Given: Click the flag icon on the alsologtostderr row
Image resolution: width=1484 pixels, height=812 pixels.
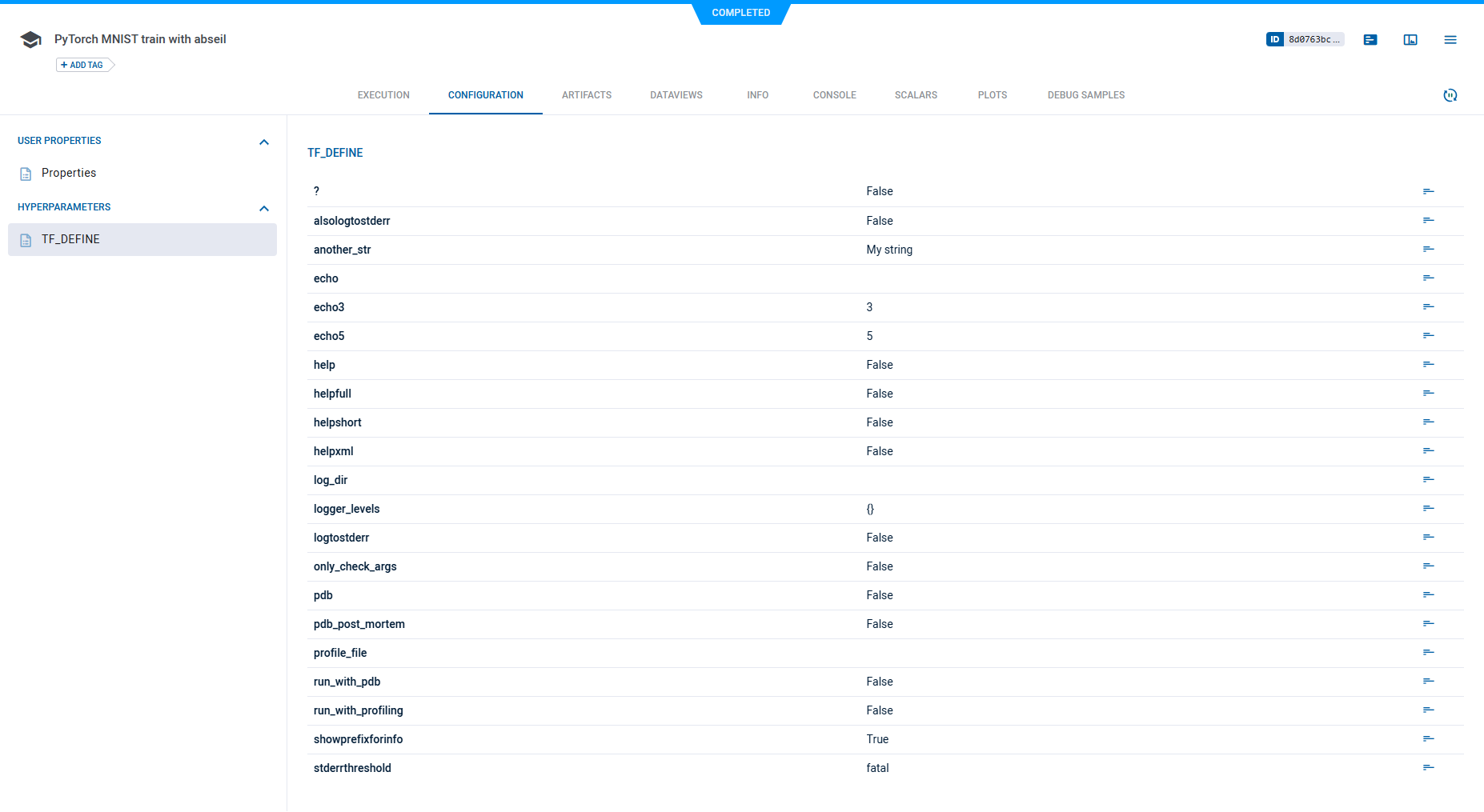Looking at the screenshot, I should [x=1429, y=220].
